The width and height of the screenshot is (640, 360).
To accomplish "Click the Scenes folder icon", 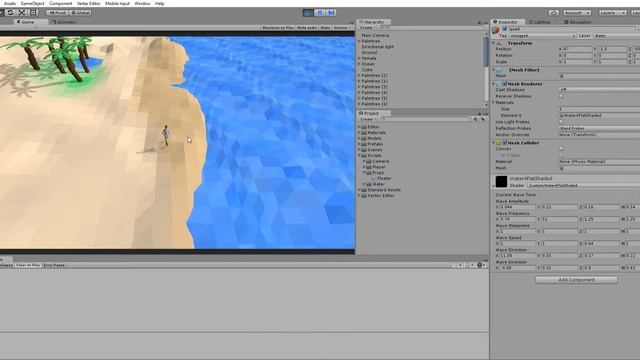I will click(x=364, y=150).
